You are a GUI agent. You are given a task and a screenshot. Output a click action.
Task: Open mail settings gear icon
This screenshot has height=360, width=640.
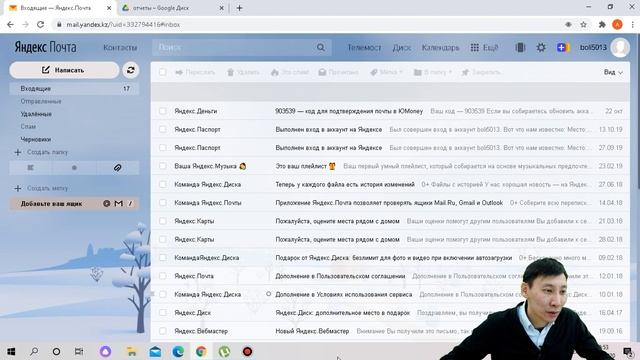point(541,48)
